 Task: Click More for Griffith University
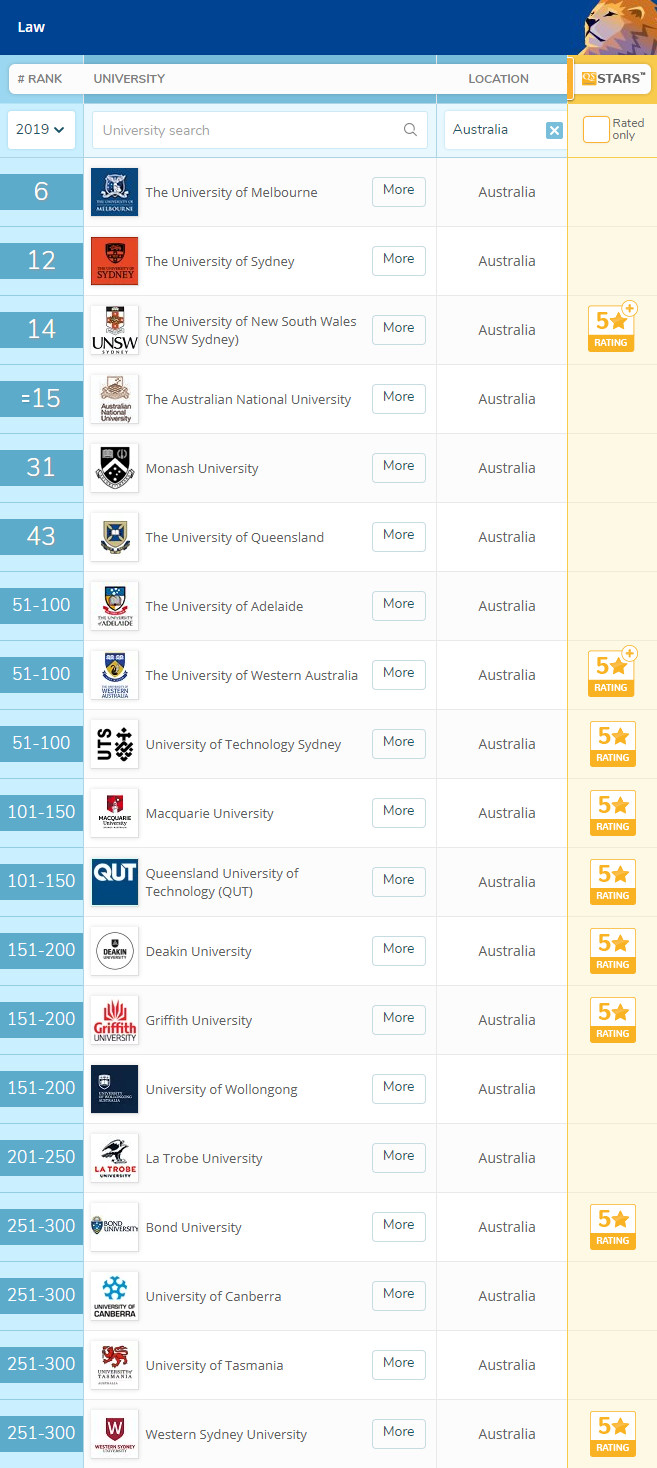tap(399, 1019)
